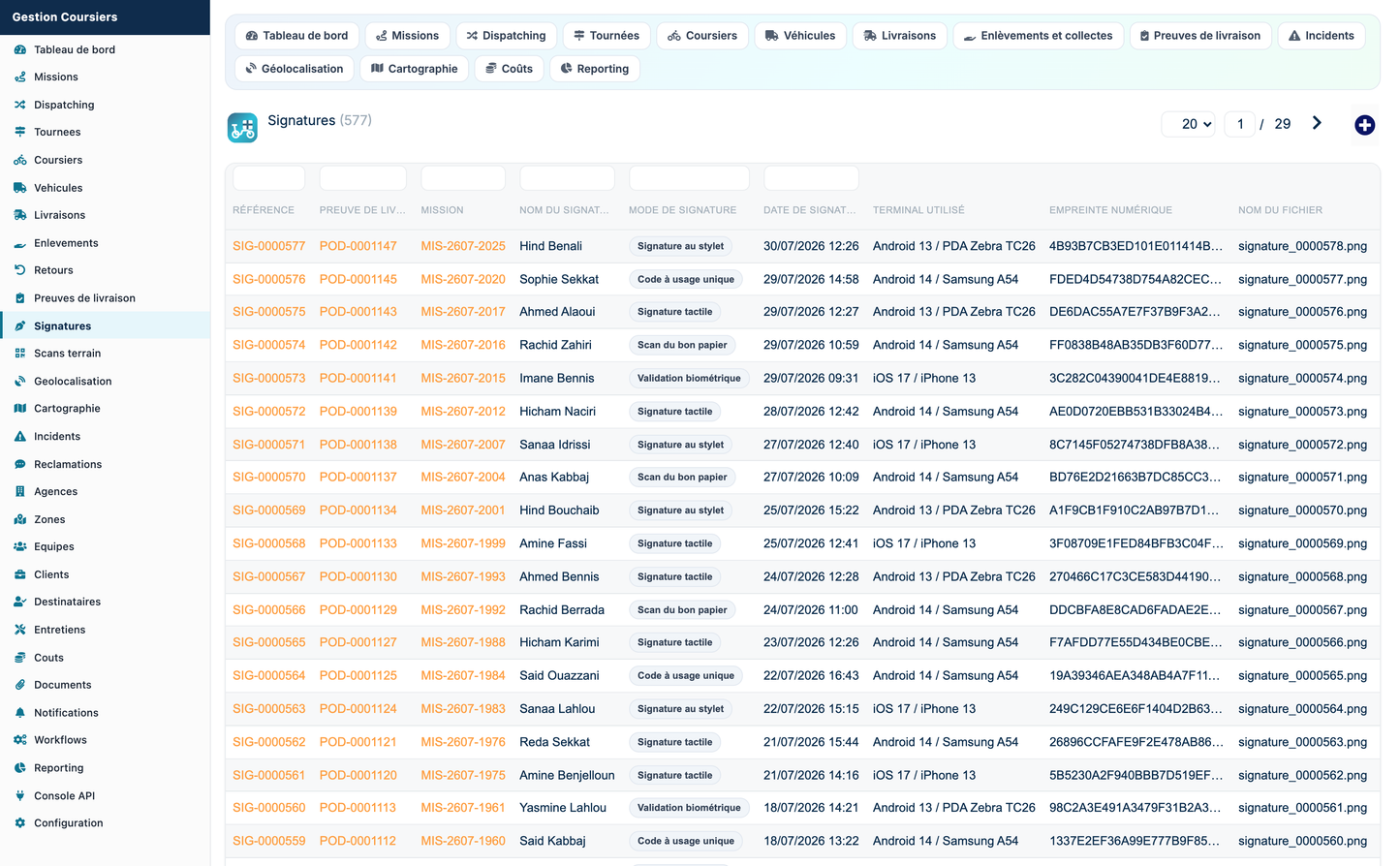
Task: Open Console API plug icon in sidebar
Action: [x=20, y=796]
